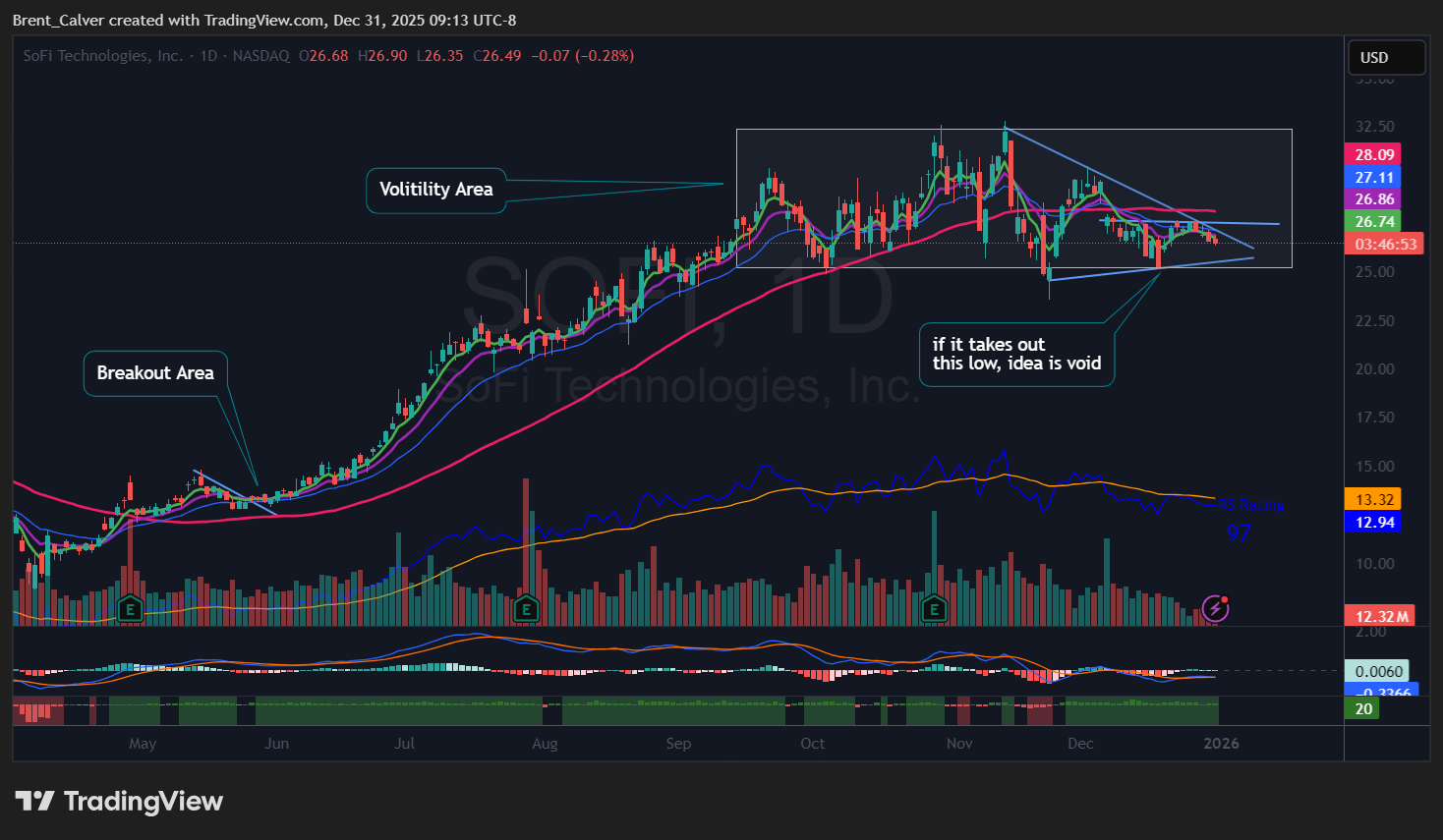The width and height of the screenshot is (1443, 840).
Task: Click the open value O26.68
Action: (x=323, y=56)
